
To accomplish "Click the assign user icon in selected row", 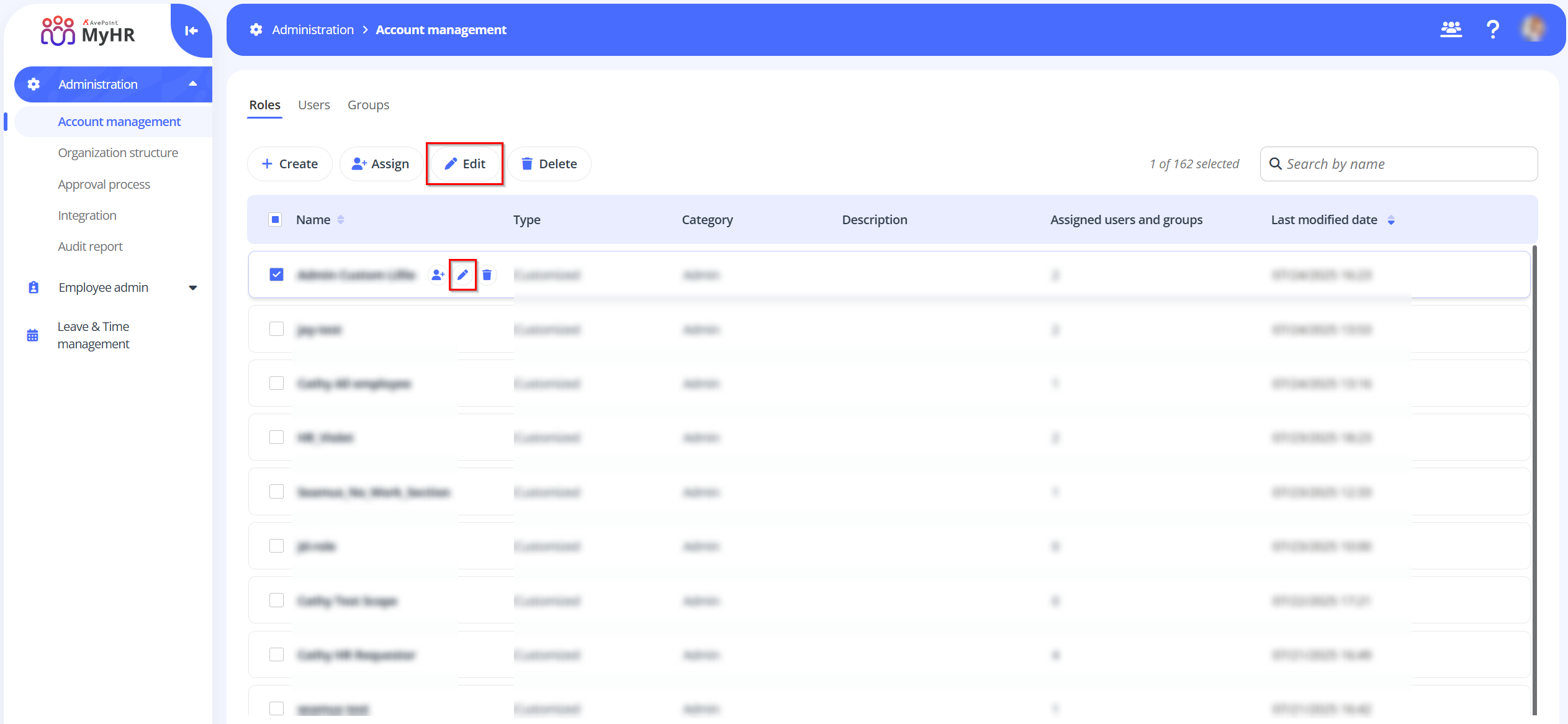I will (438, 274).
